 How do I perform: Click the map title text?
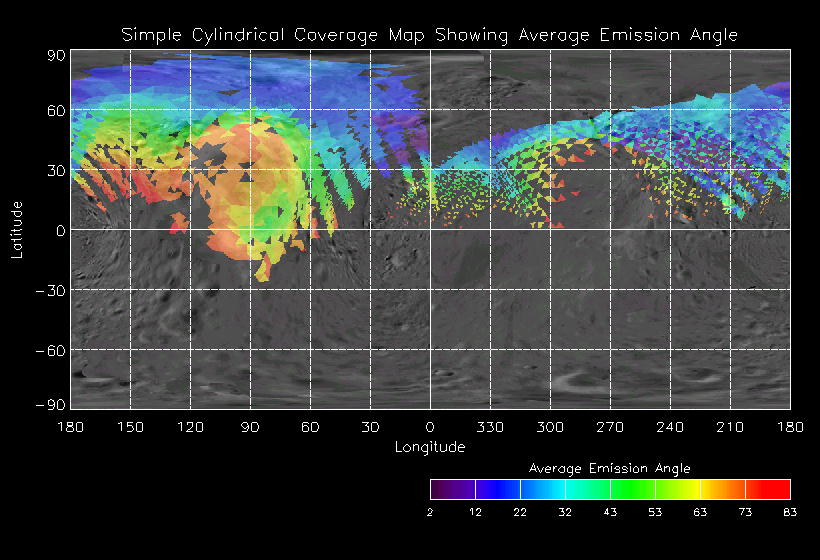coord(429,35)
